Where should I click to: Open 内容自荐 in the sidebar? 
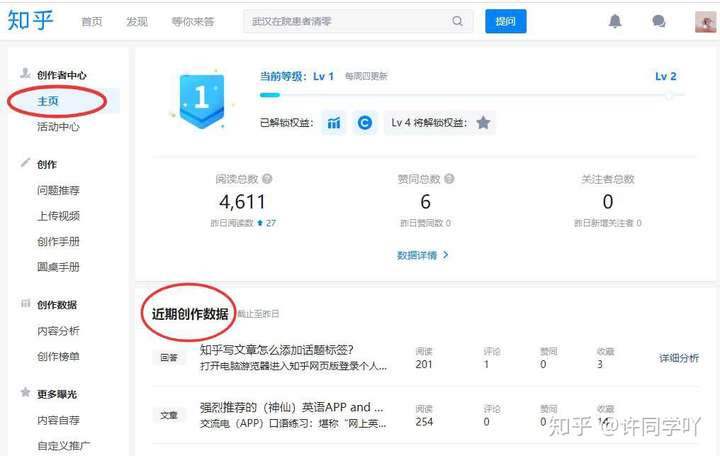pyautogui.click(x=58, y=420)
